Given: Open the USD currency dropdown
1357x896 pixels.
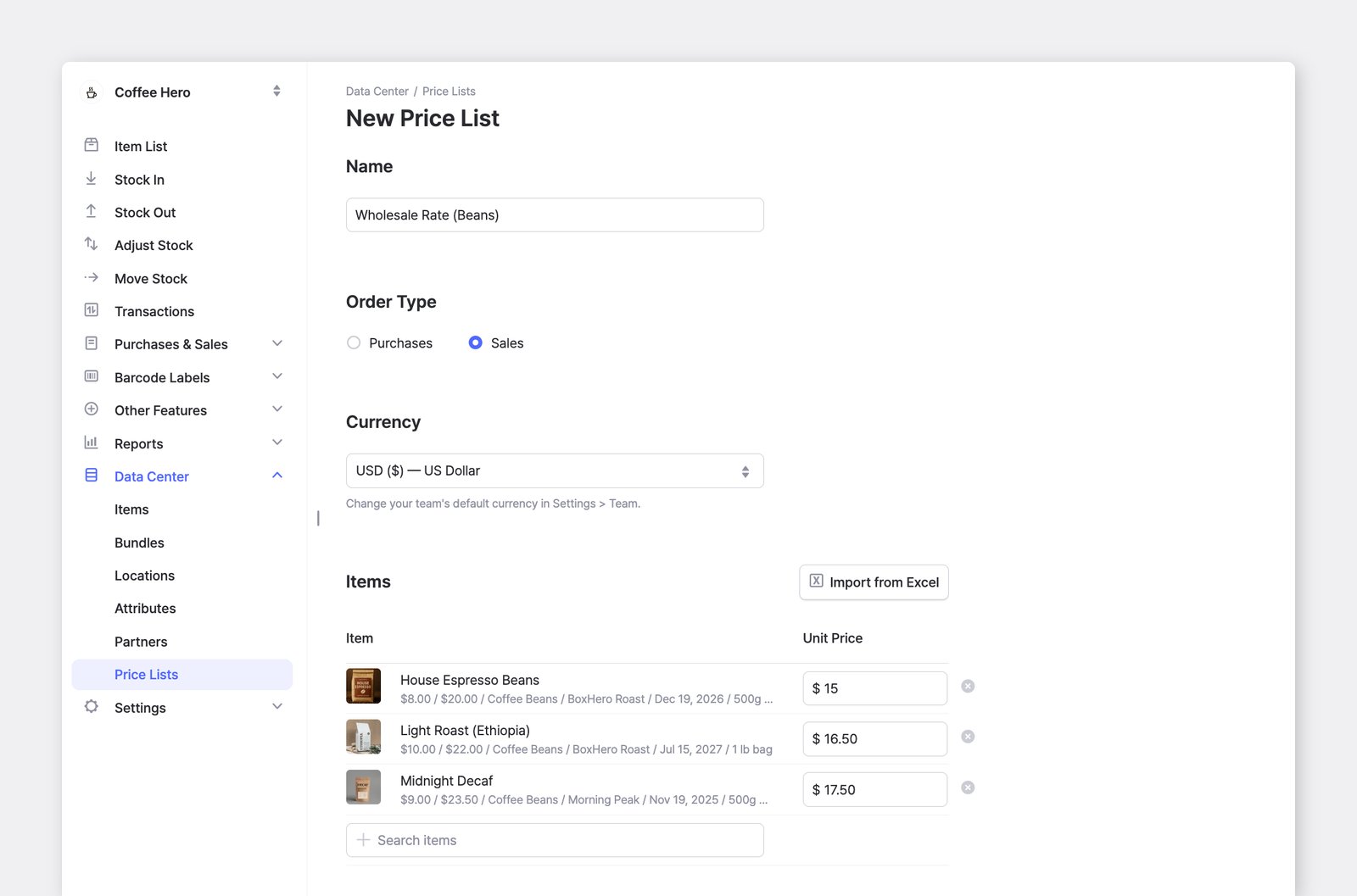Looking at the screenshot, I should 555,470.
